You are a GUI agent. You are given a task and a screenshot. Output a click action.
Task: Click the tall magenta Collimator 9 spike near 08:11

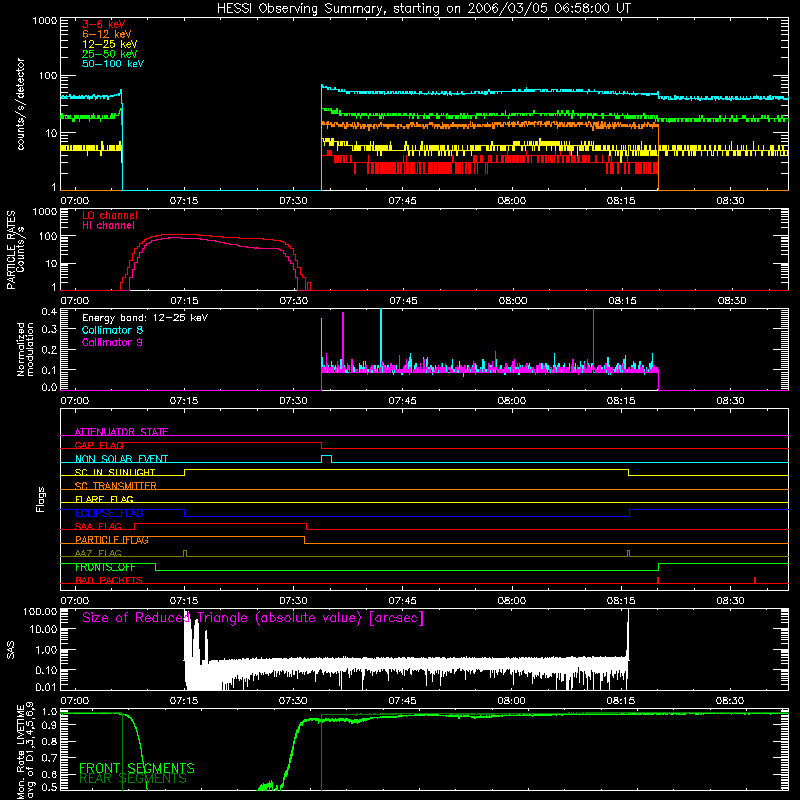(593, 337)
